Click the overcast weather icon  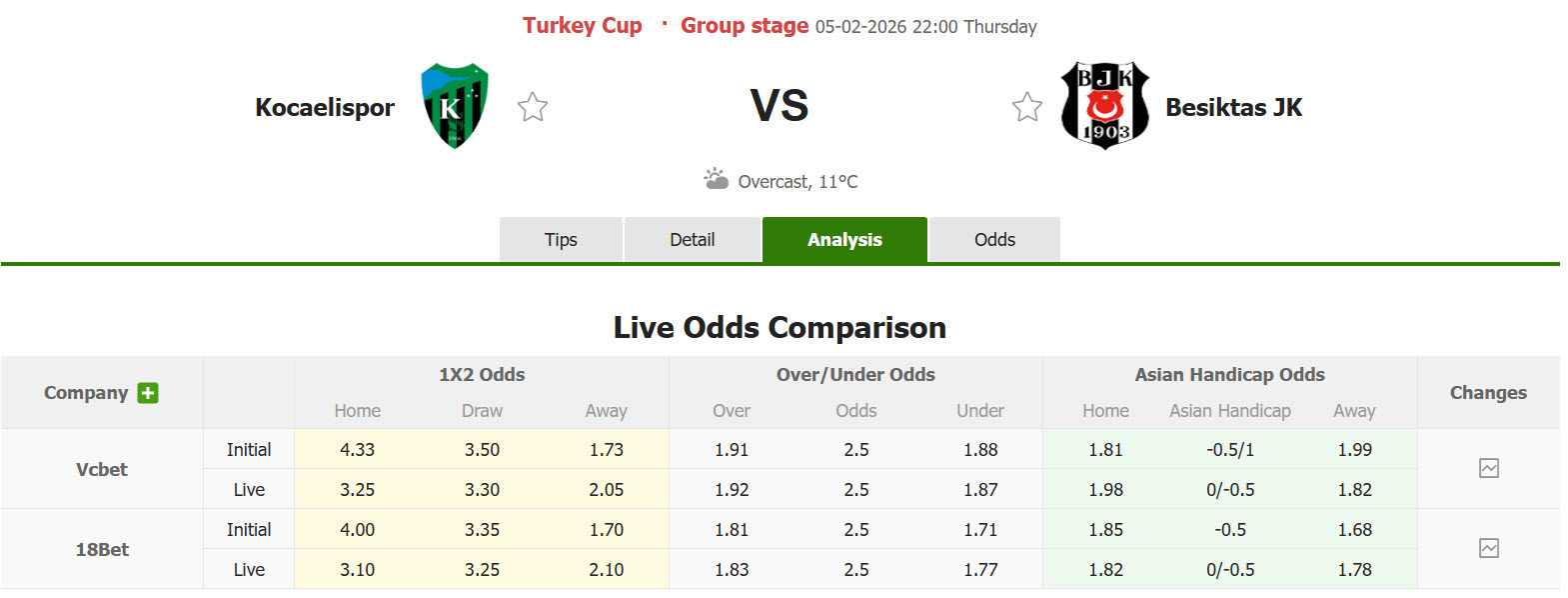[x=716, y=179]
